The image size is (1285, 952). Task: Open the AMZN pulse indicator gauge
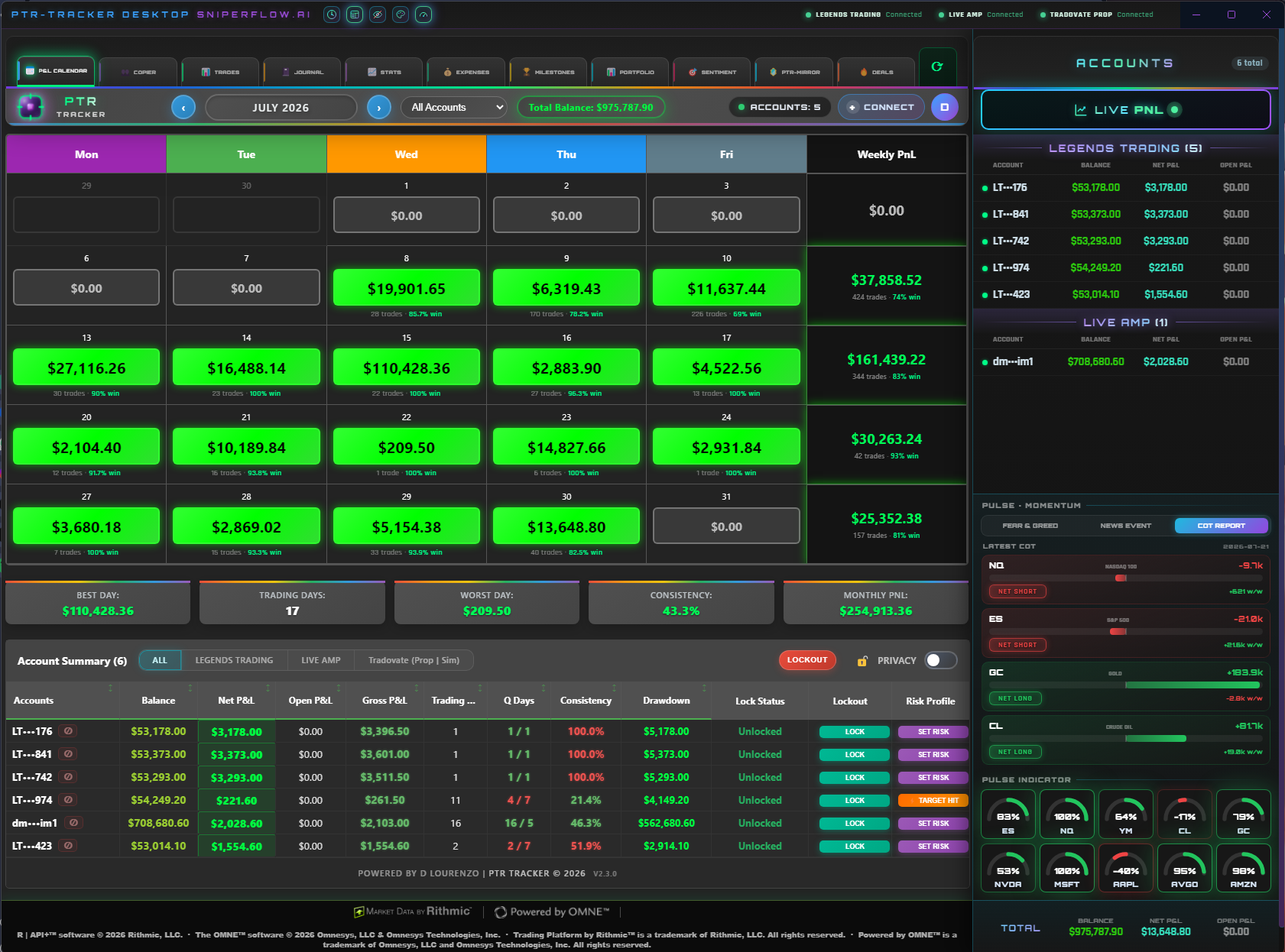pos(1244,867)
